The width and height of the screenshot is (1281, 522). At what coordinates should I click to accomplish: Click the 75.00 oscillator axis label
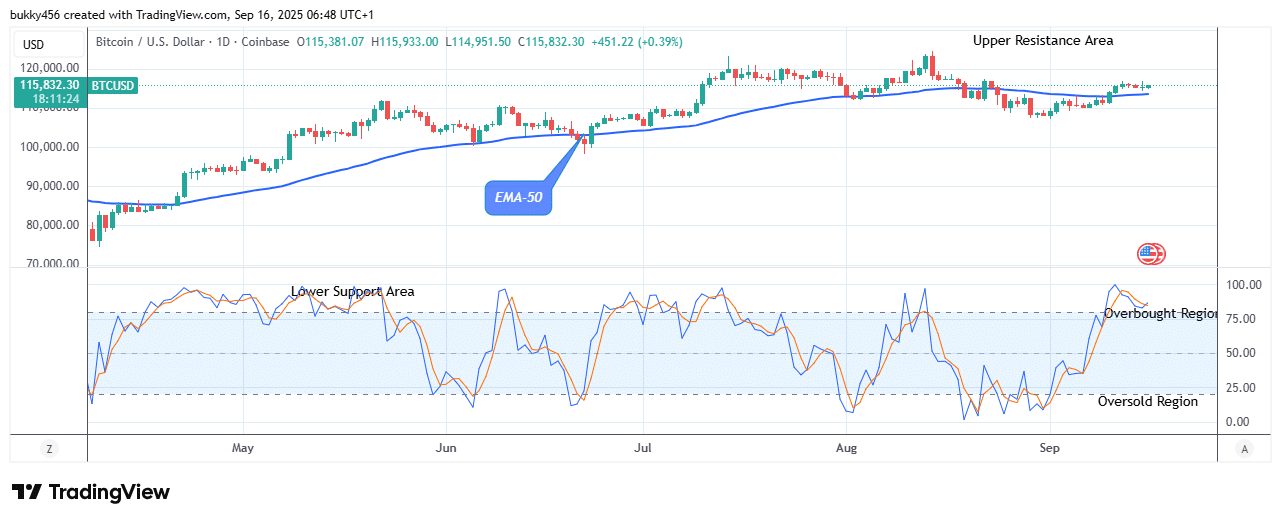(1243, 319)
